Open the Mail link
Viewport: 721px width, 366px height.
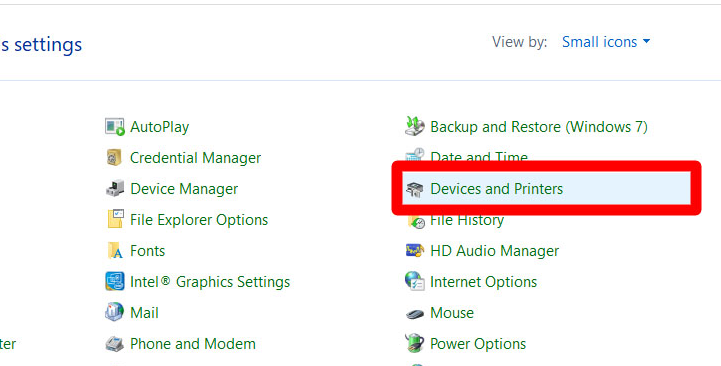pos(144,313)
